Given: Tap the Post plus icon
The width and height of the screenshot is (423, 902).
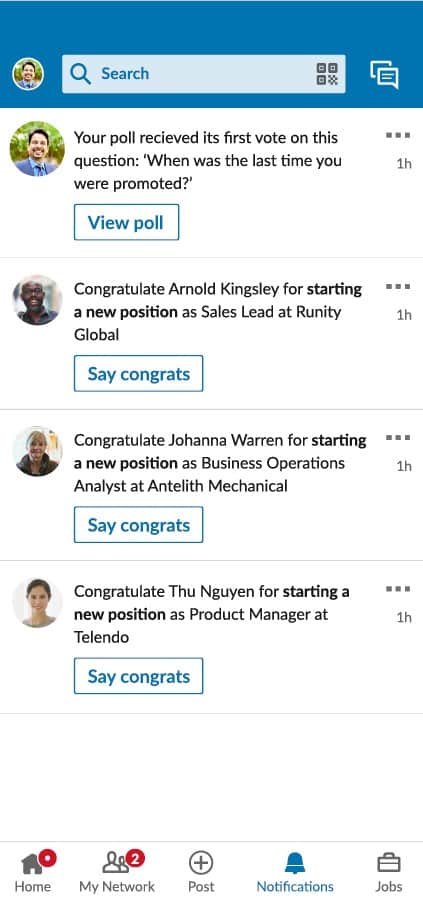Looking at the screenshot, I should [x=201, y=872].
